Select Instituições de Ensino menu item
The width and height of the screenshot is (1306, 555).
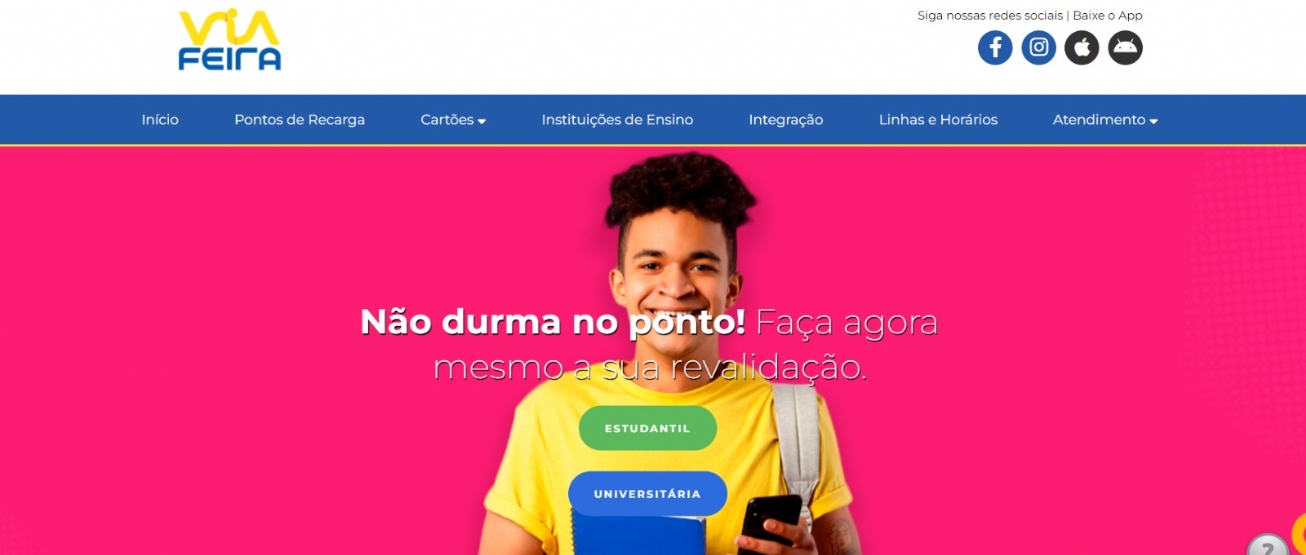(x=617, y=120)
